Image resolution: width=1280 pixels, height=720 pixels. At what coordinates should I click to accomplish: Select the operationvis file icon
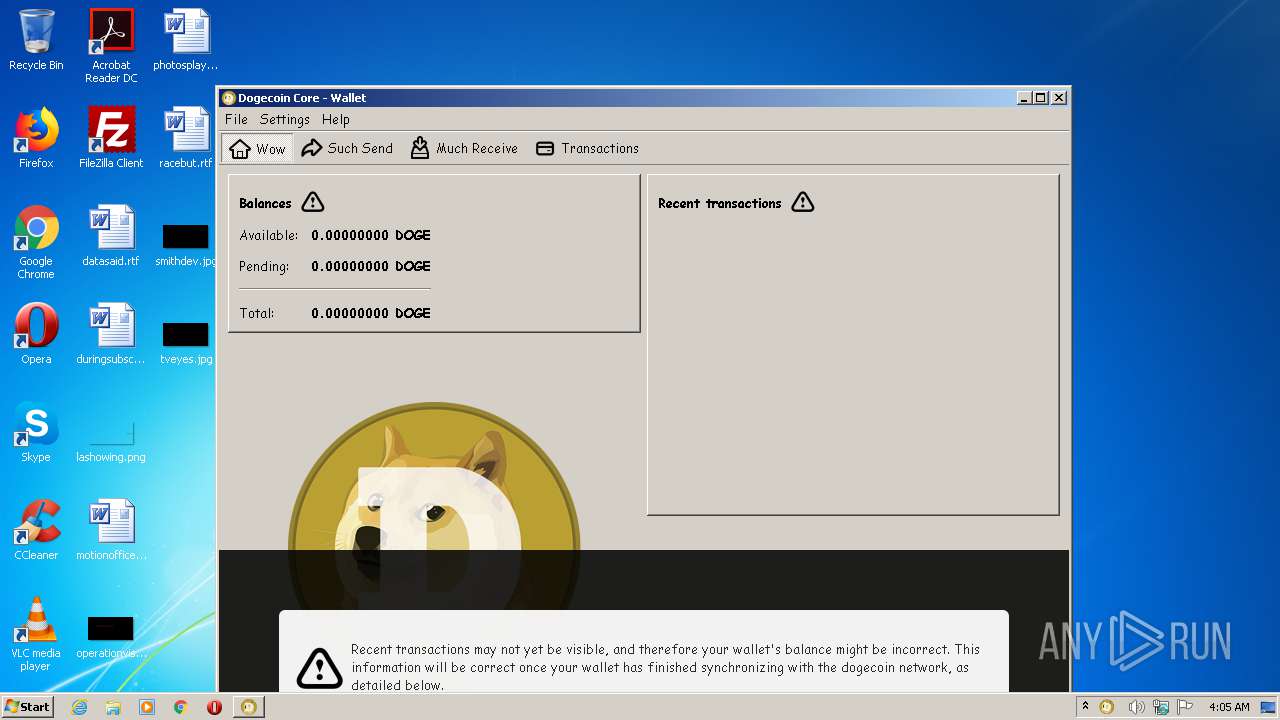pos(111,636)
